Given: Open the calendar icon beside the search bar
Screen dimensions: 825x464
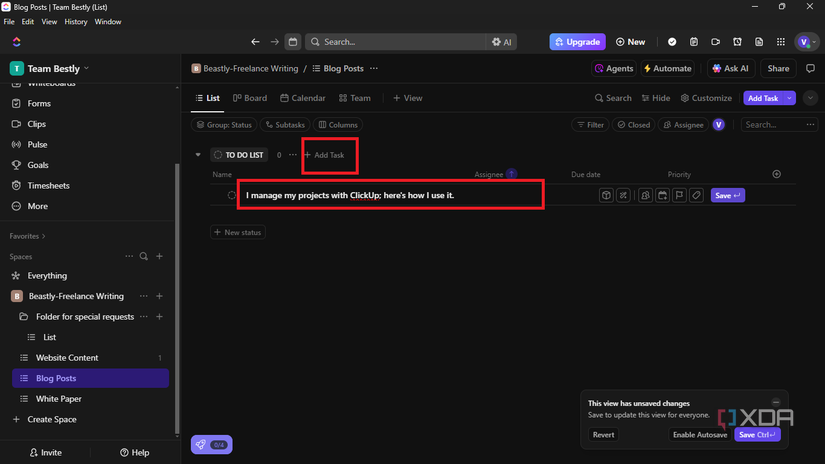Looking at the screenshot, I should point(293,42).
